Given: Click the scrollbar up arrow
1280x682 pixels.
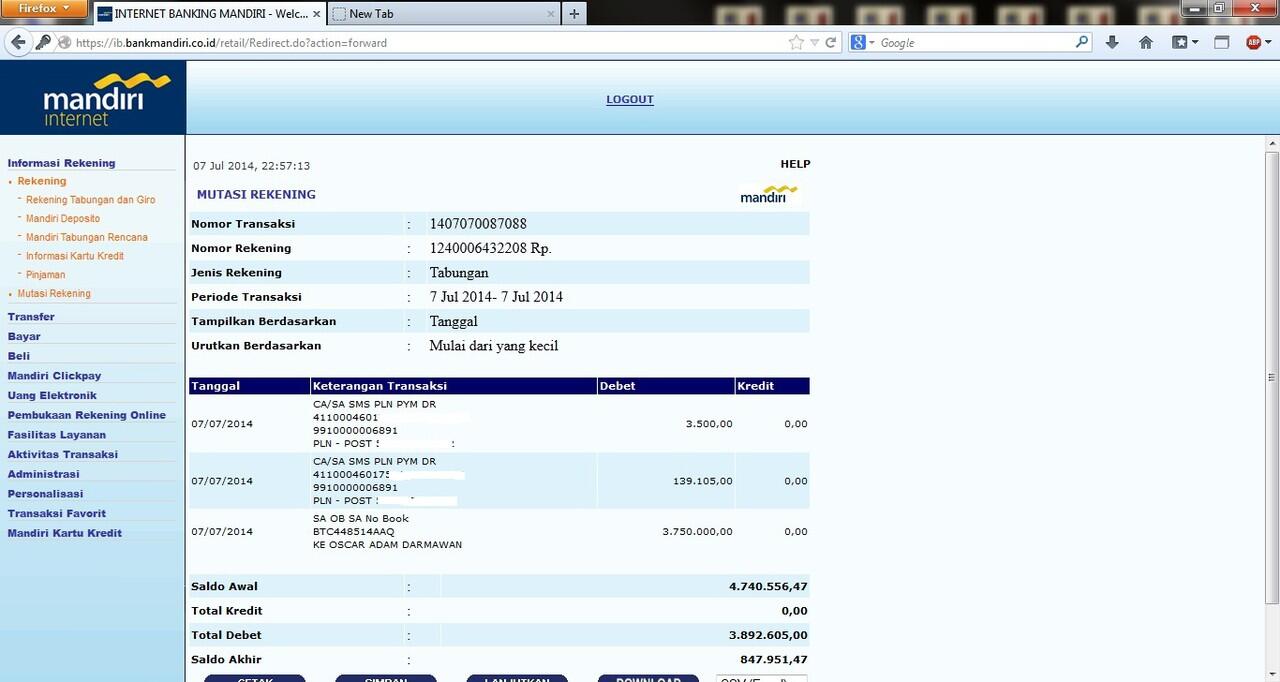Looking at the screenshot, I should (x=1272, y=143).
